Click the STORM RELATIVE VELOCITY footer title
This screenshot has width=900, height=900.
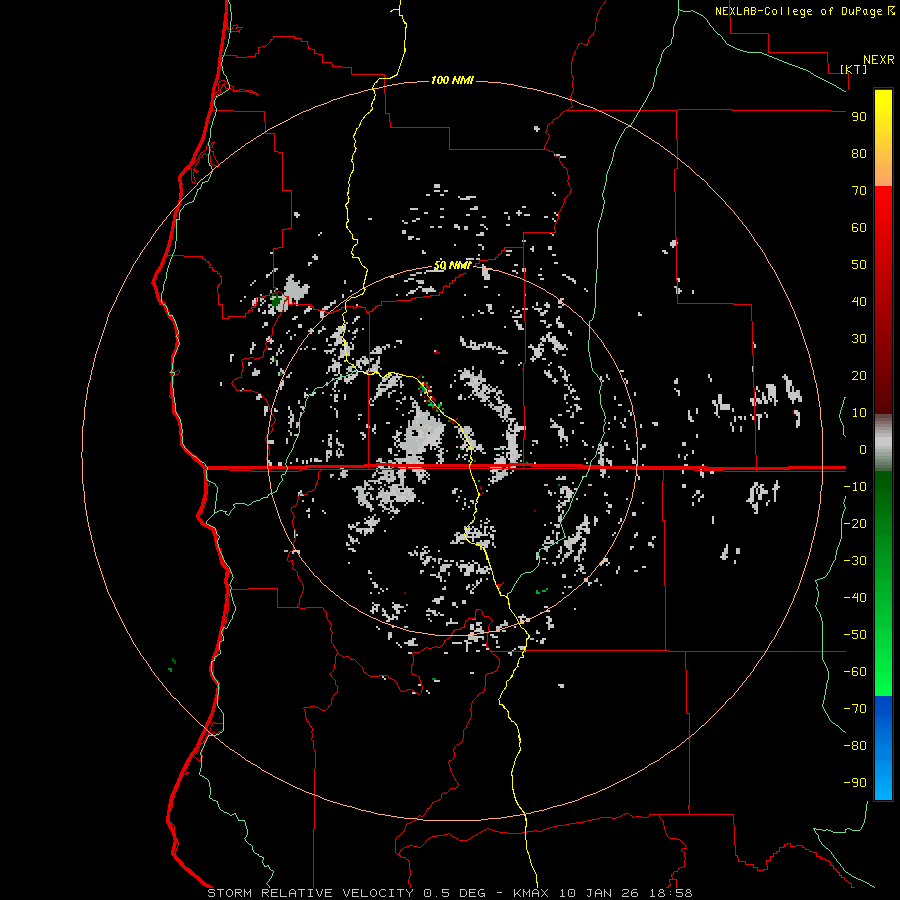click(x=310, y=893)
